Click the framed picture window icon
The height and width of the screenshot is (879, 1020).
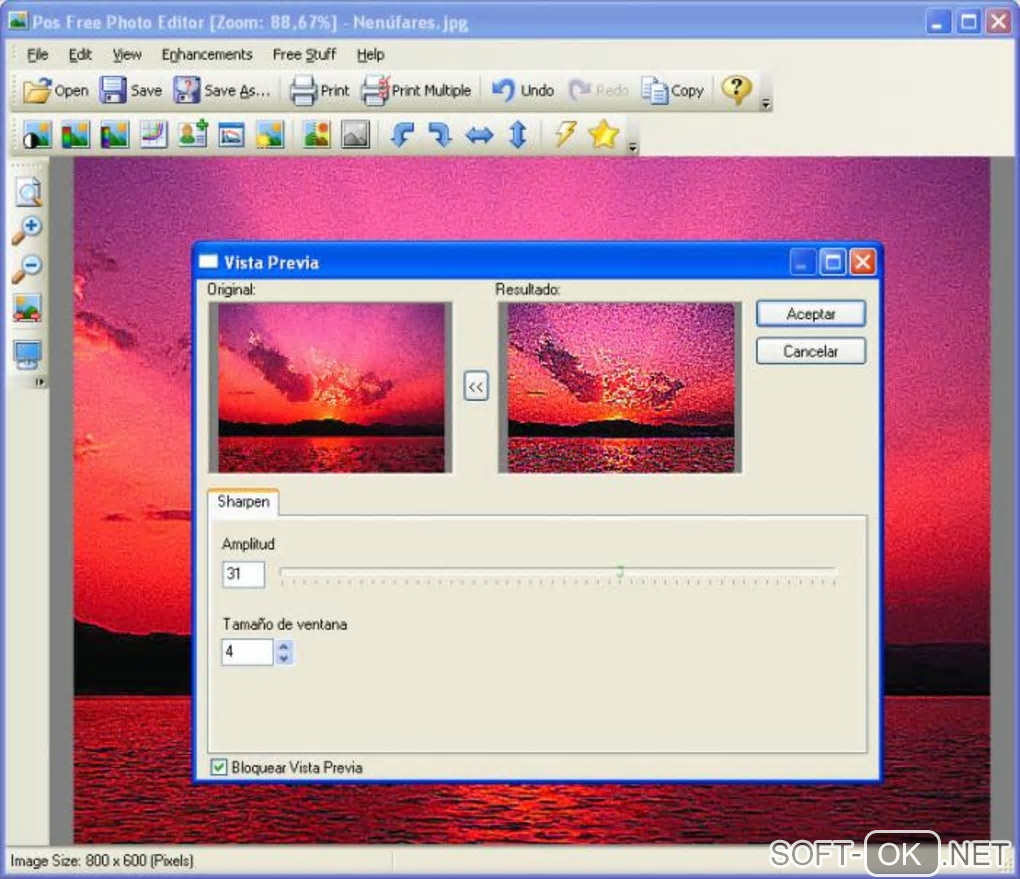click(x=231, y=135)
